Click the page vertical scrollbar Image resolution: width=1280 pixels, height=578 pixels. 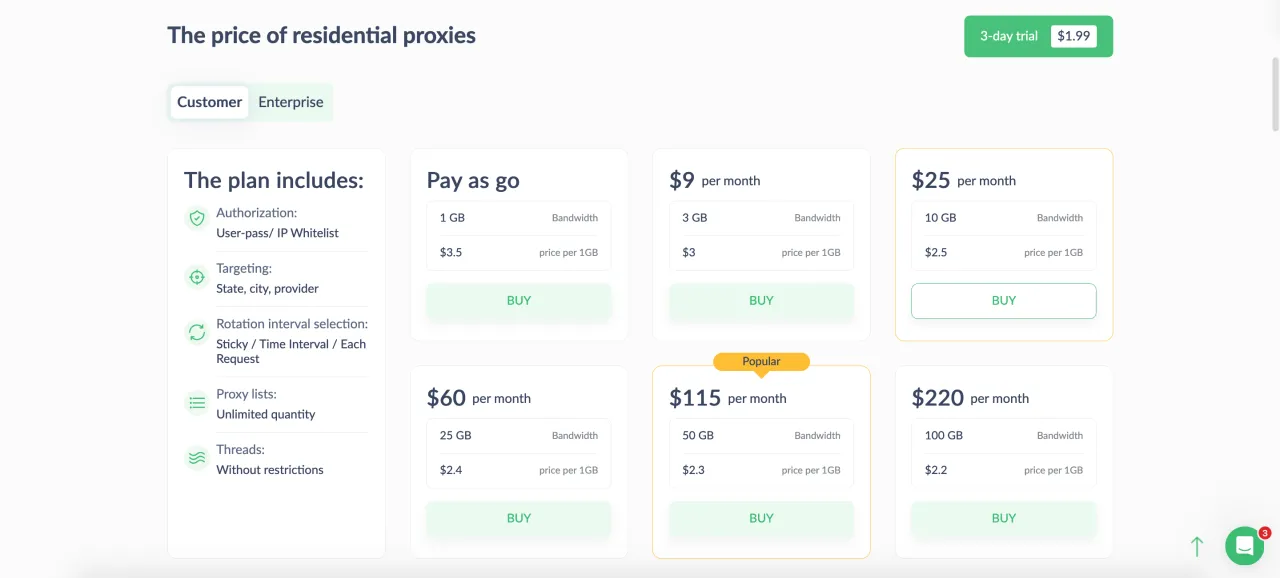(1275, 94)
